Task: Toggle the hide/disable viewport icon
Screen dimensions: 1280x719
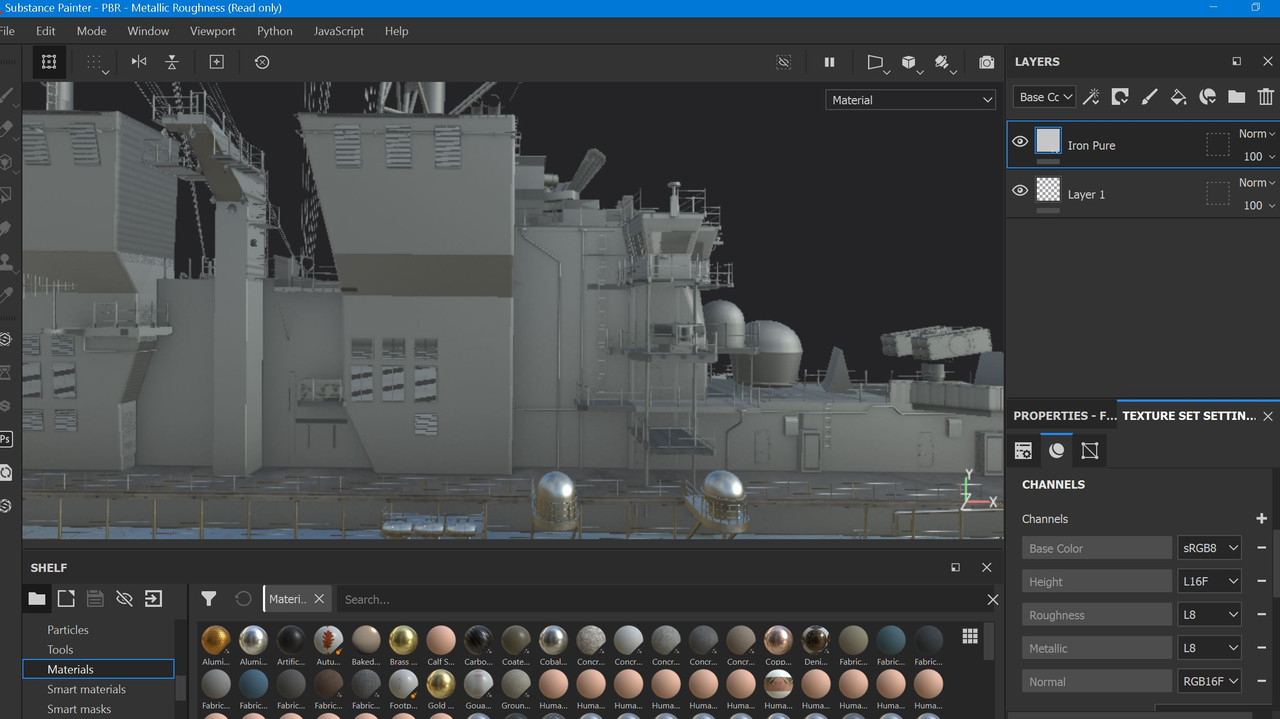Action: click(784, 62)
